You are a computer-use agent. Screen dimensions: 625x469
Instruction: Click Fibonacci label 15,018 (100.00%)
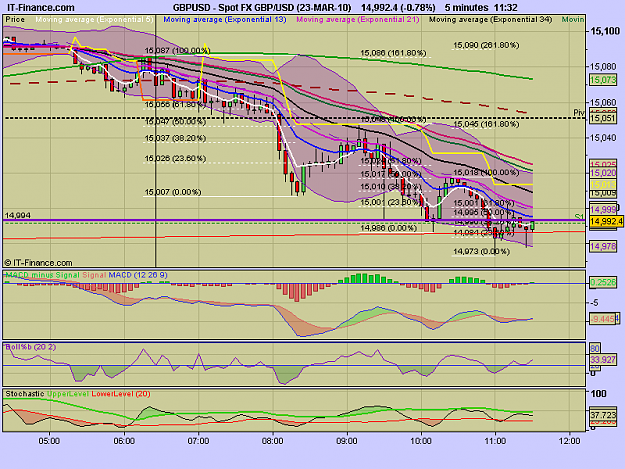[x=486, y=173]
